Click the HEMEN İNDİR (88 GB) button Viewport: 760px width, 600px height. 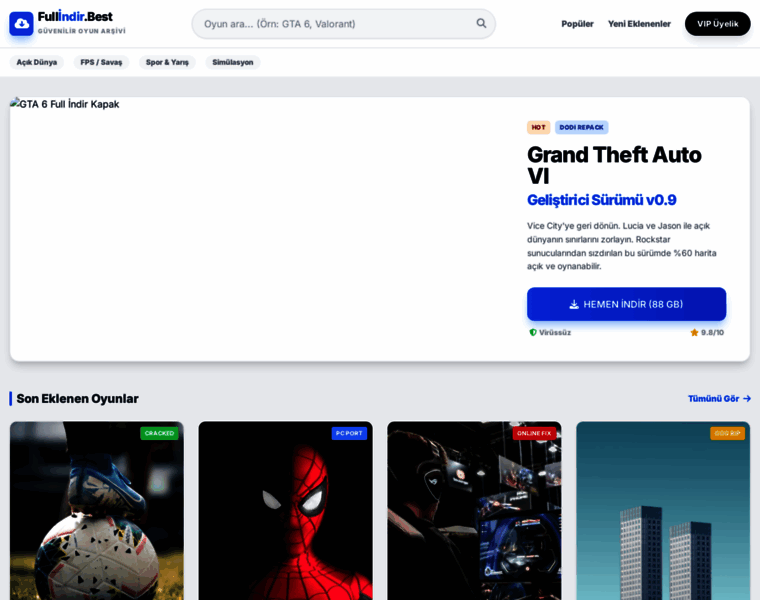pyautogui.click(x=626, y=304)
